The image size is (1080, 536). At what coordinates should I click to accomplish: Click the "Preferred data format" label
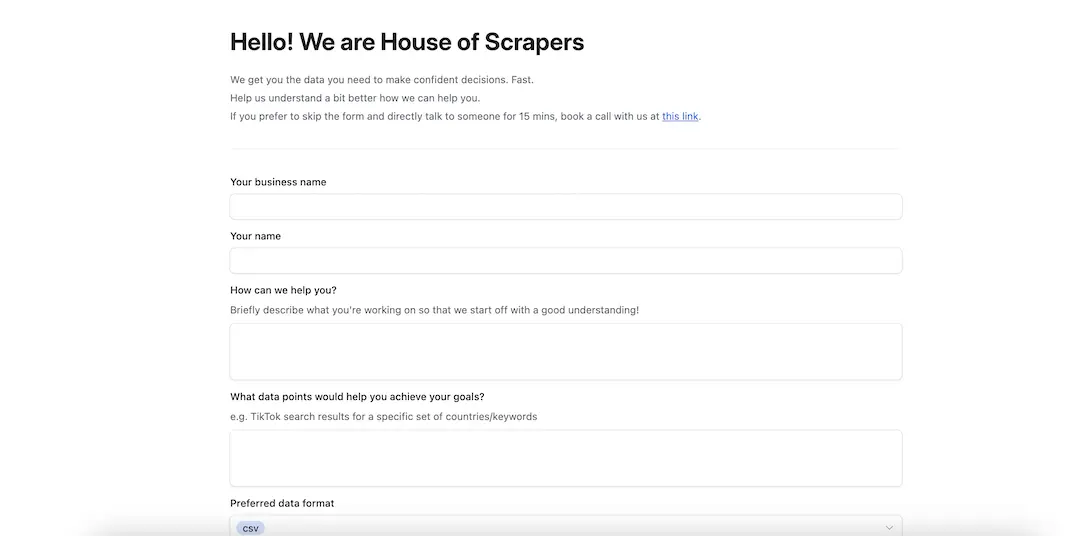pos(282,503)
